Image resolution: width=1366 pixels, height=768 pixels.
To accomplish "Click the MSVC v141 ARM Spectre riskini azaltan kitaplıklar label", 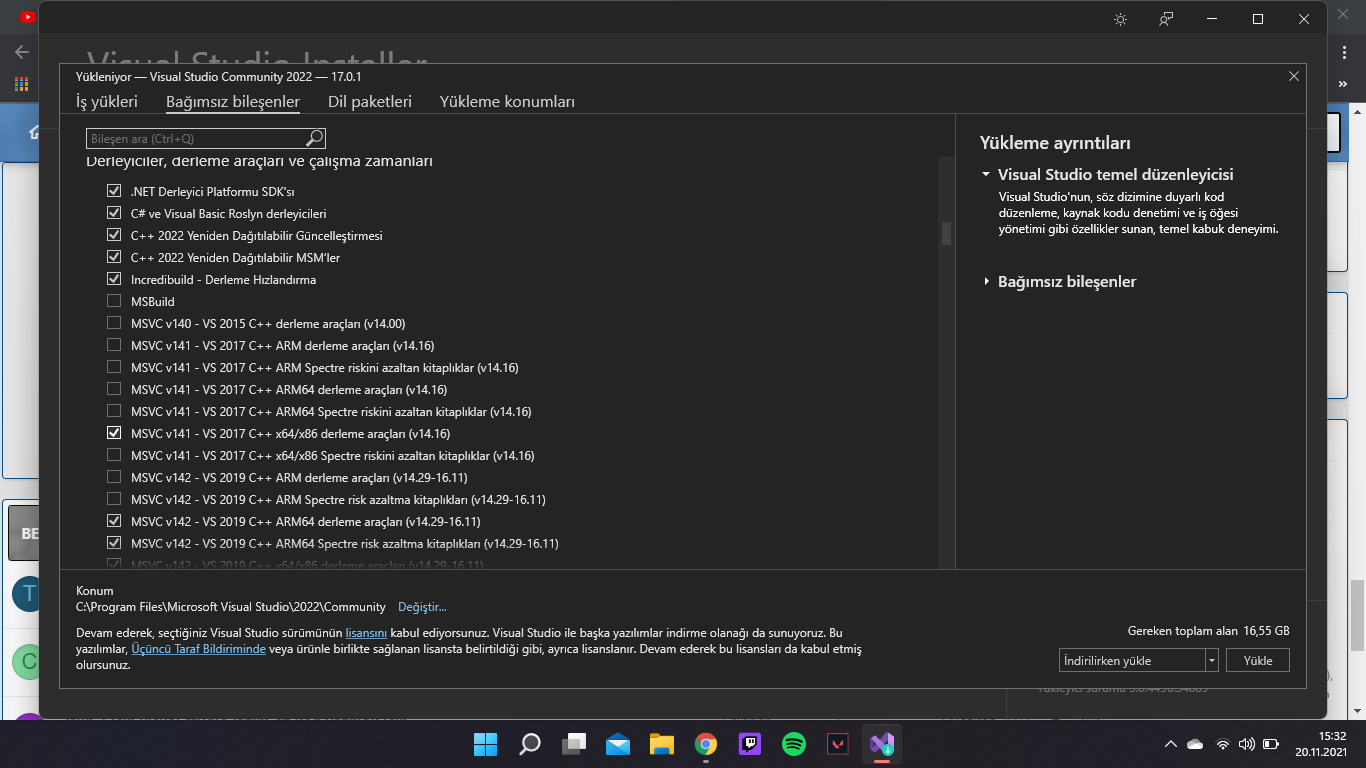I will [325, 367].
